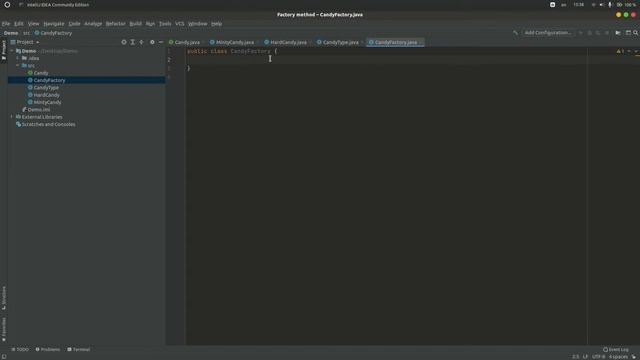Open the Window menu
The height and width of the screenshot is (360, 640).
198,24
